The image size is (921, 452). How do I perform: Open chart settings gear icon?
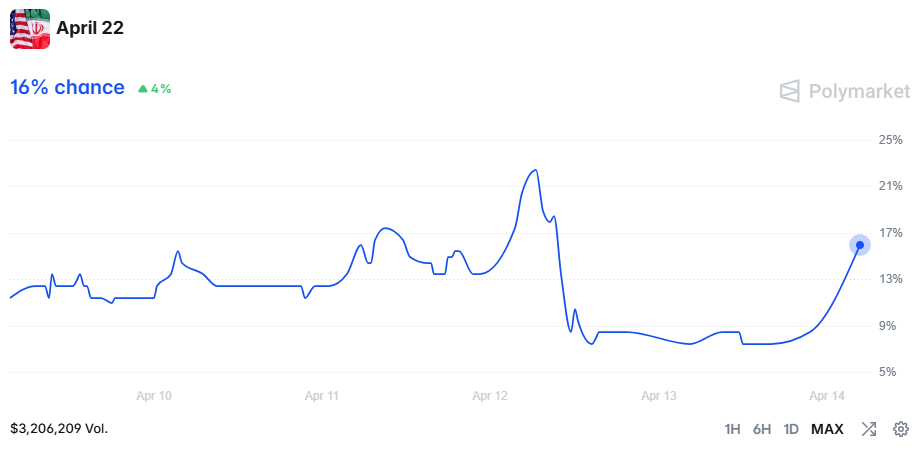click(901, 429)
